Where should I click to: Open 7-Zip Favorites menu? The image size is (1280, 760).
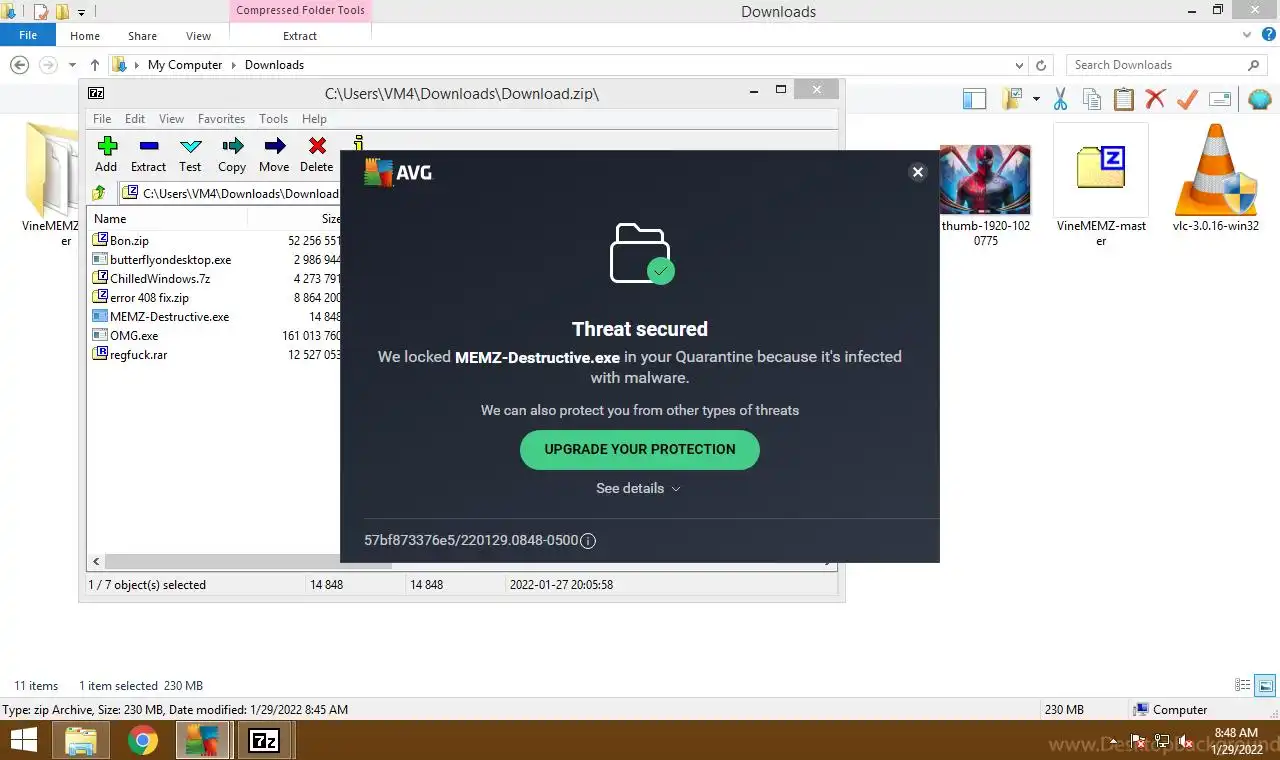tap(221, 118)
